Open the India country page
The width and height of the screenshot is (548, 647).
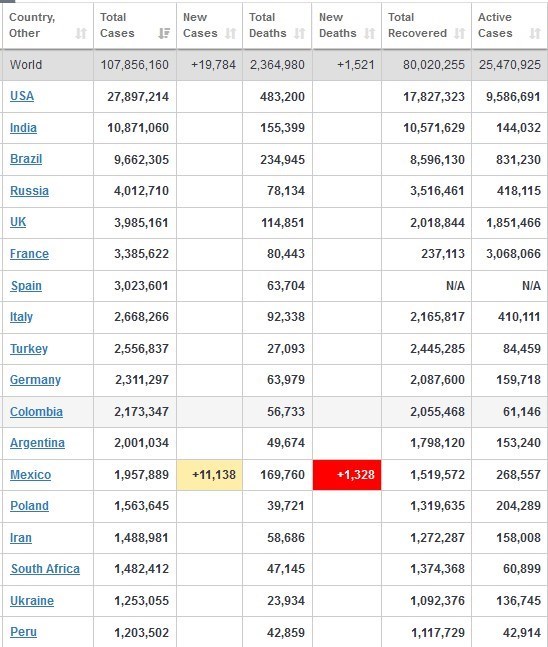[x=23, y=128]
